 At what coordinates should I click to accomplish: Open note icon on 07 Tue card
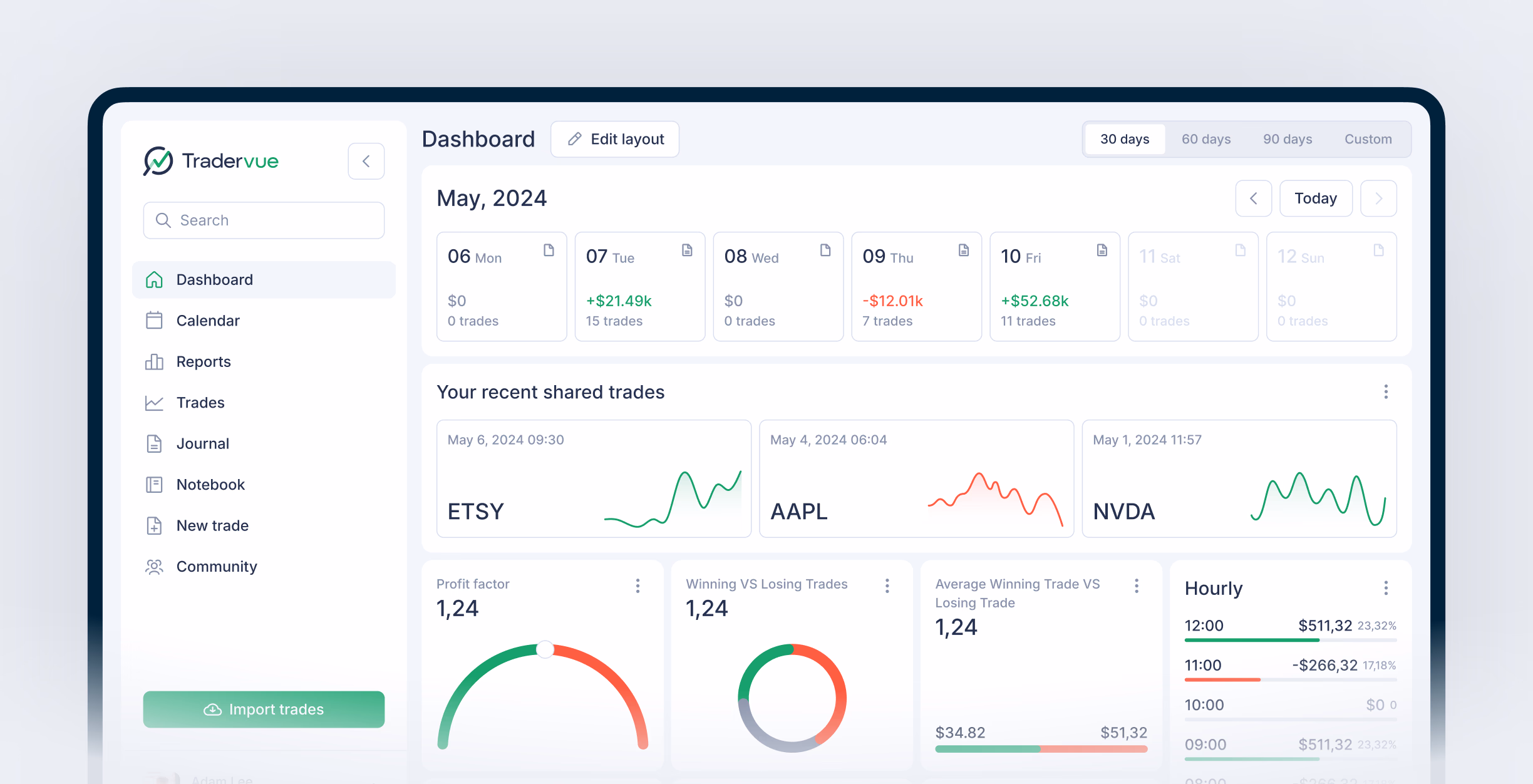tap(687, 250)
